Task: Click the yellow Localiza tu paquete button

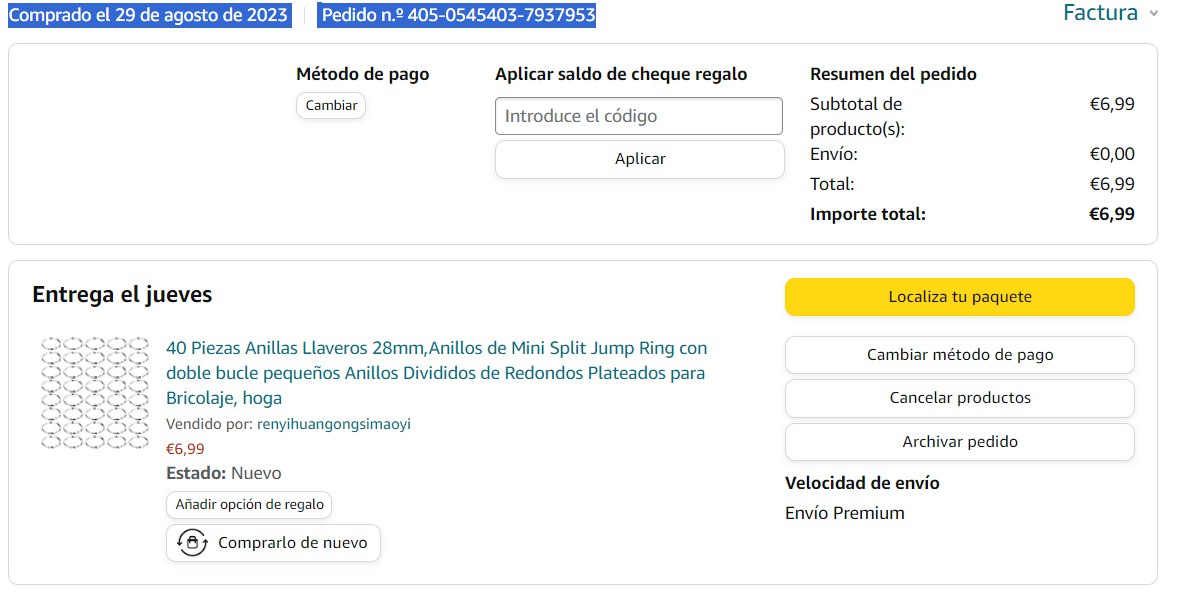Action: click(959, 297)
